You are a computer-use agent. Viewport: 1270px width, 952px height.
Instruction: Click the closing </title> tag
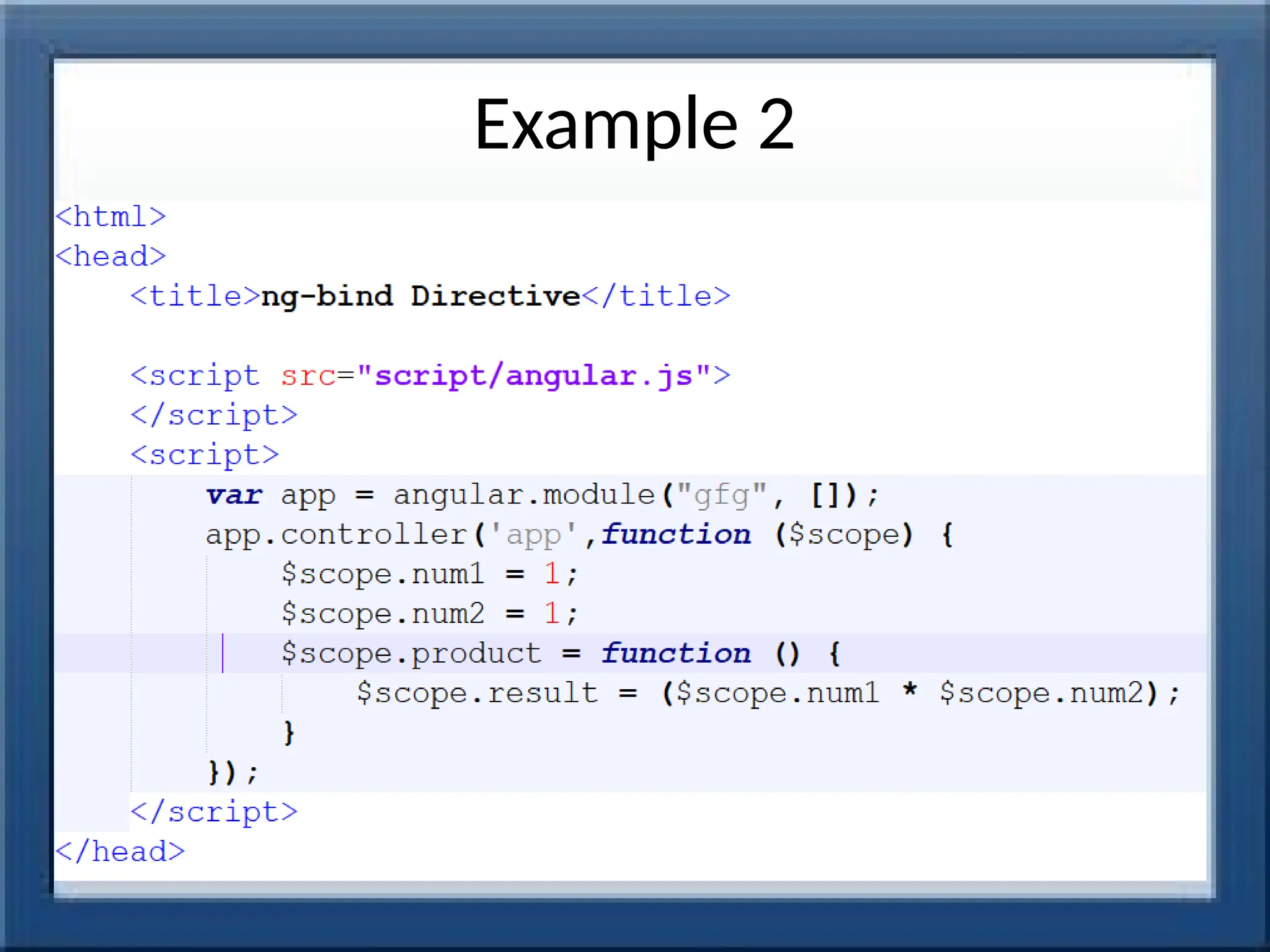coord(656,296)
